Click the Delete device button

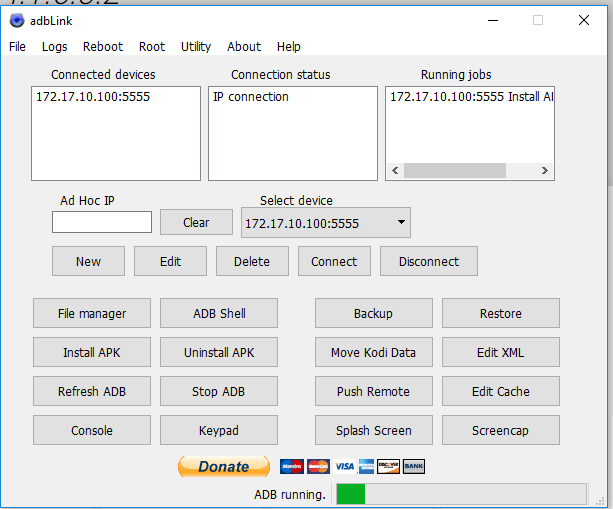(252, 261)
